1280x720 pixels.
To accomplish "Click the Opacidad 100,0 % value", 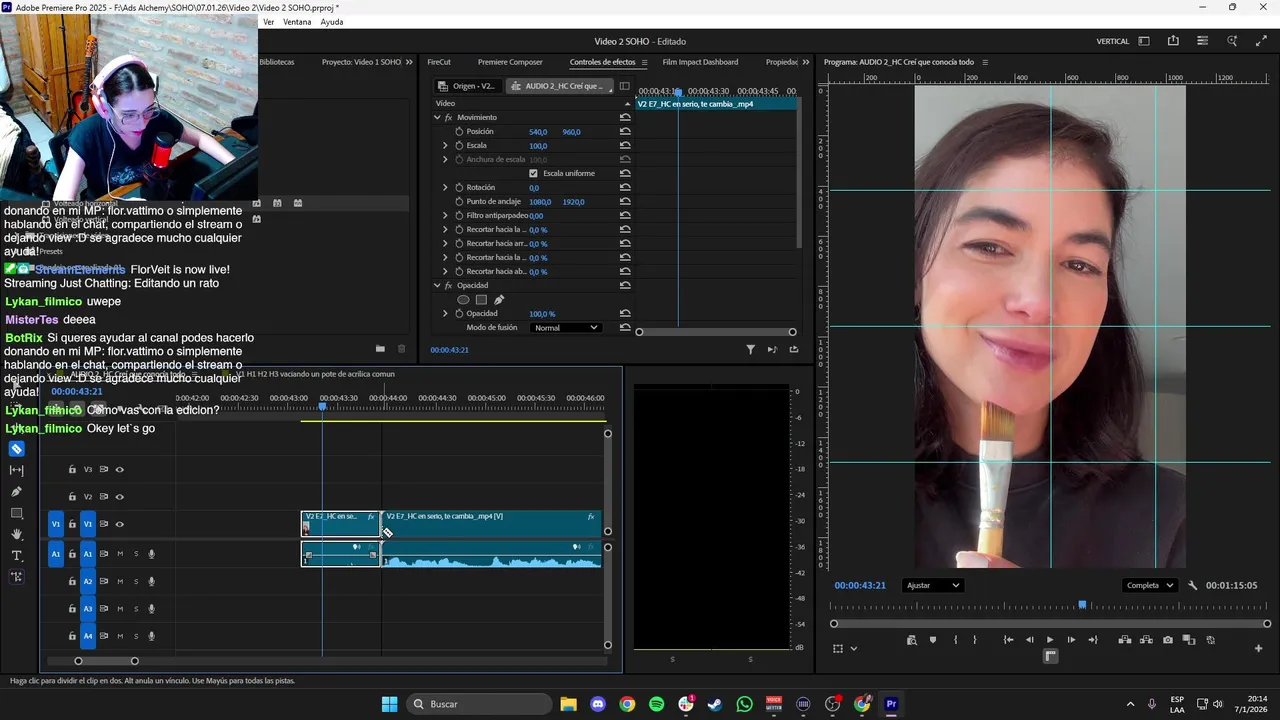I will [x=542, y=314].
